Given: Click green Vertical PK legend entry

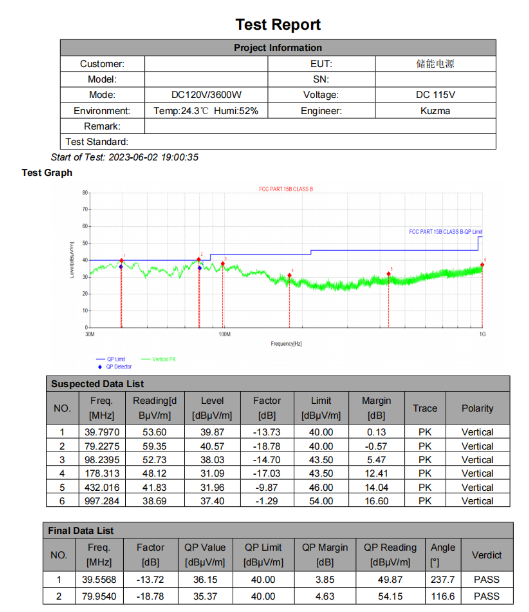Looking at the screenshot, I should pyautogui.click(x=159, y=359).
